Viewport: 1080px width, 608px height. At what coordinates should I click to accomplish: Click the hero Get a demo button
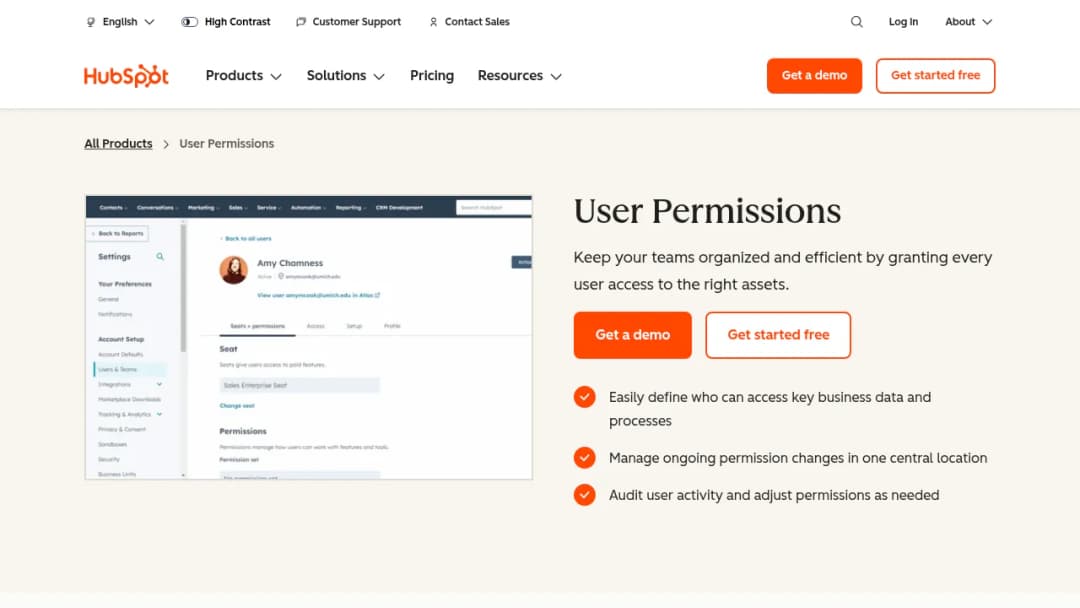click(x=632, y=335)
